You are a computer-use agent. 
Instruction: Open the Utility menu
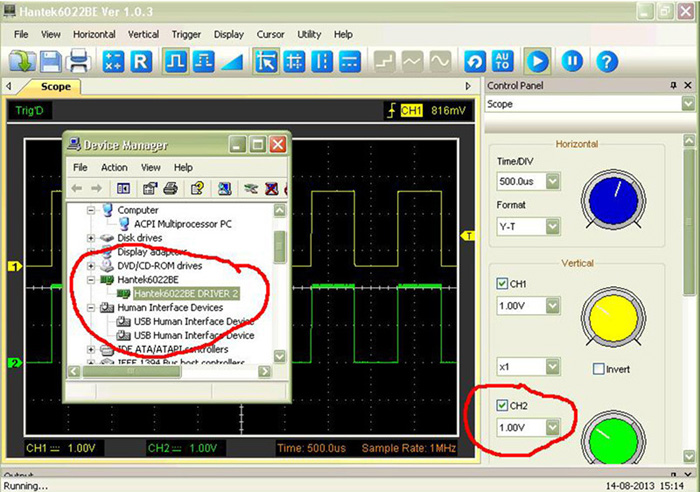coord(309,34)
